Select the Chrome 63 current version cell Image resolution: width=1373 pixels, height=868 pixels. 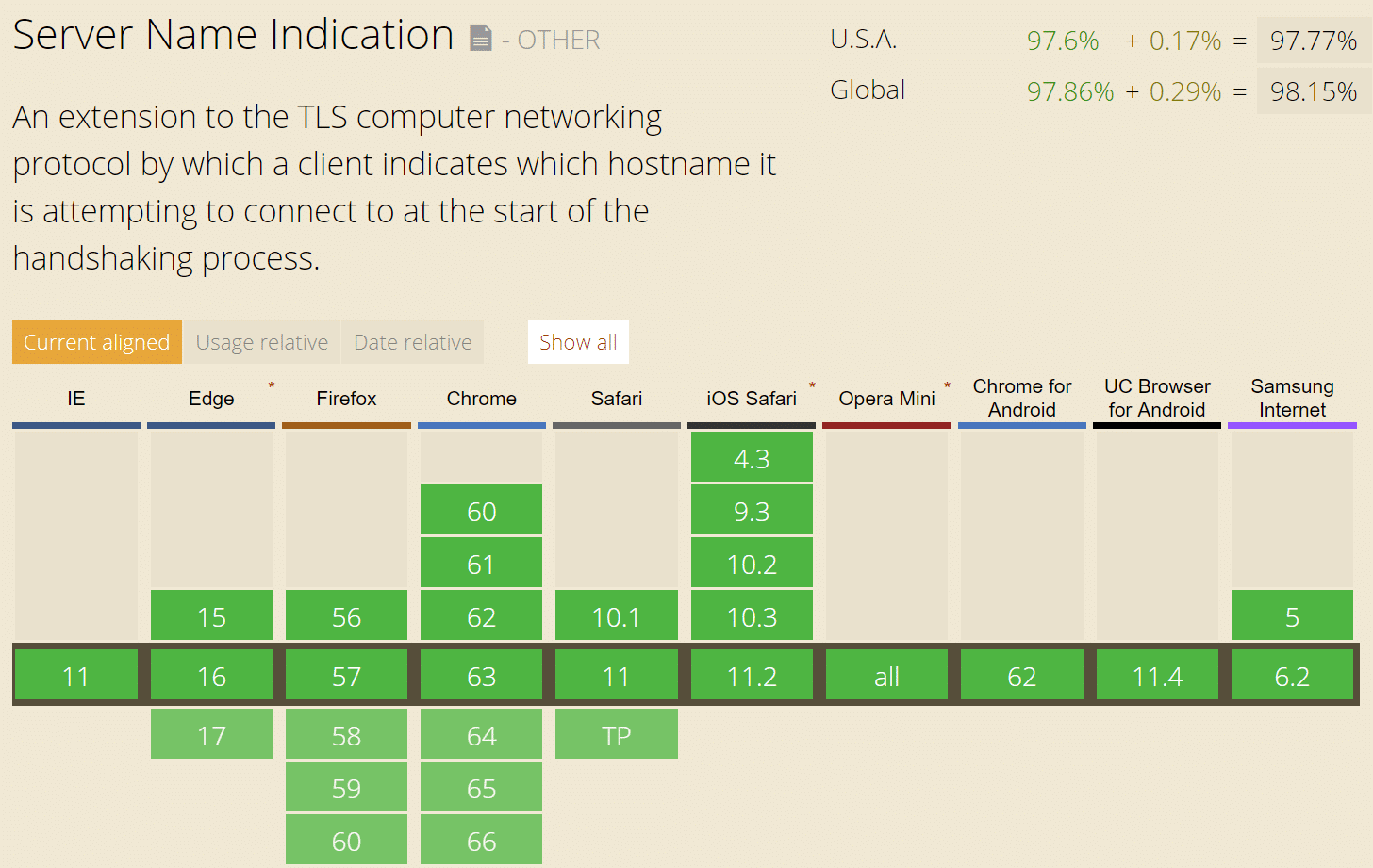(x=481, y=676)
